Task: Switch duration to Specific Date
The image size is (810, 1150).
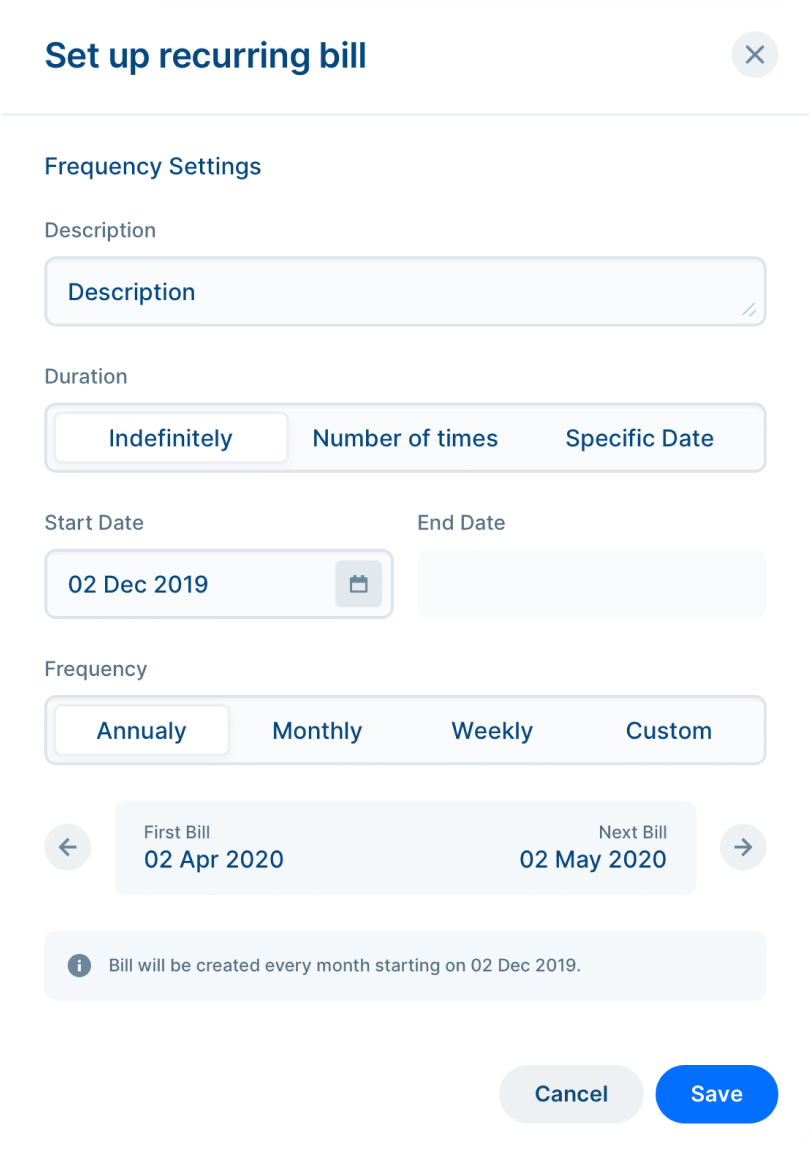Action: click(x=639, y=438)
